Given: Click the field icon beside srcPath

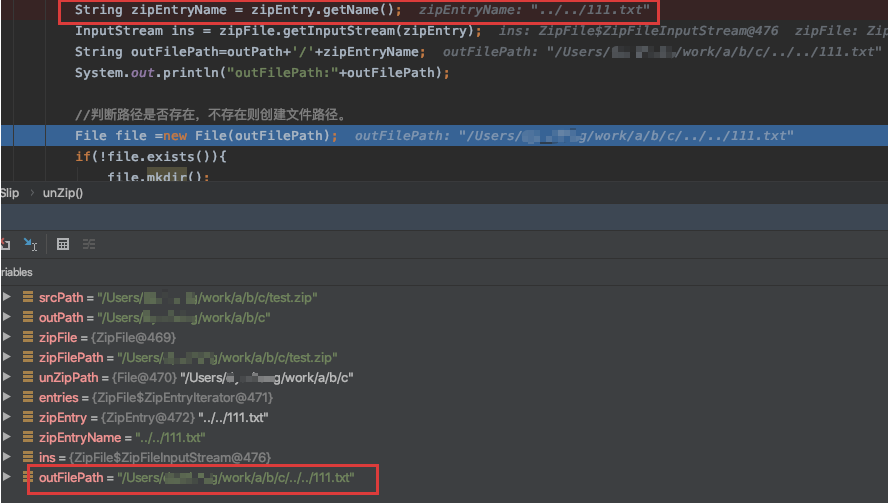Looking at the screenshot, I should (x=28, y=297).
